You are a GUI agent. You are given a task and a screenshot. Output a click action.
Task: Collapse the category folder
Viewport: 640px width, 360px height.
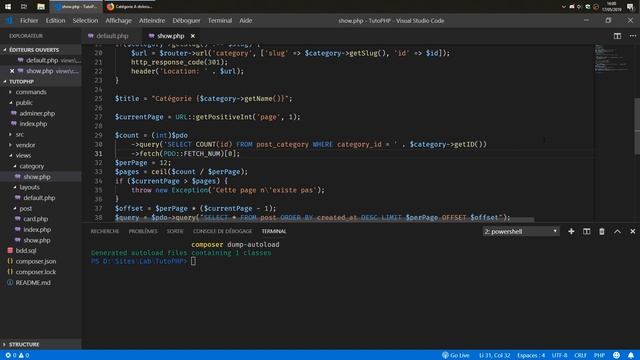point(31,166)
